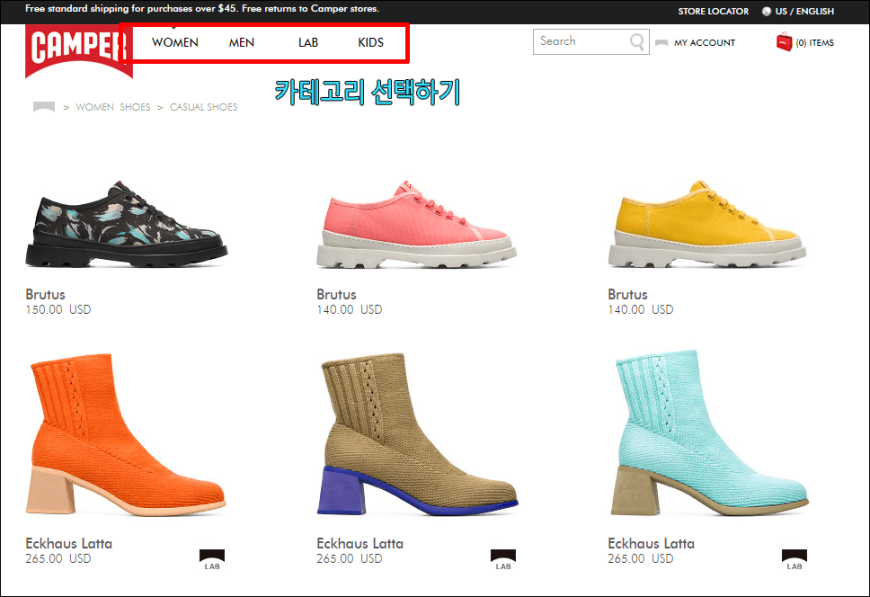The image size is (870, 597).
Task: Click the red Camper logo
Action: (x=78, y=50)
